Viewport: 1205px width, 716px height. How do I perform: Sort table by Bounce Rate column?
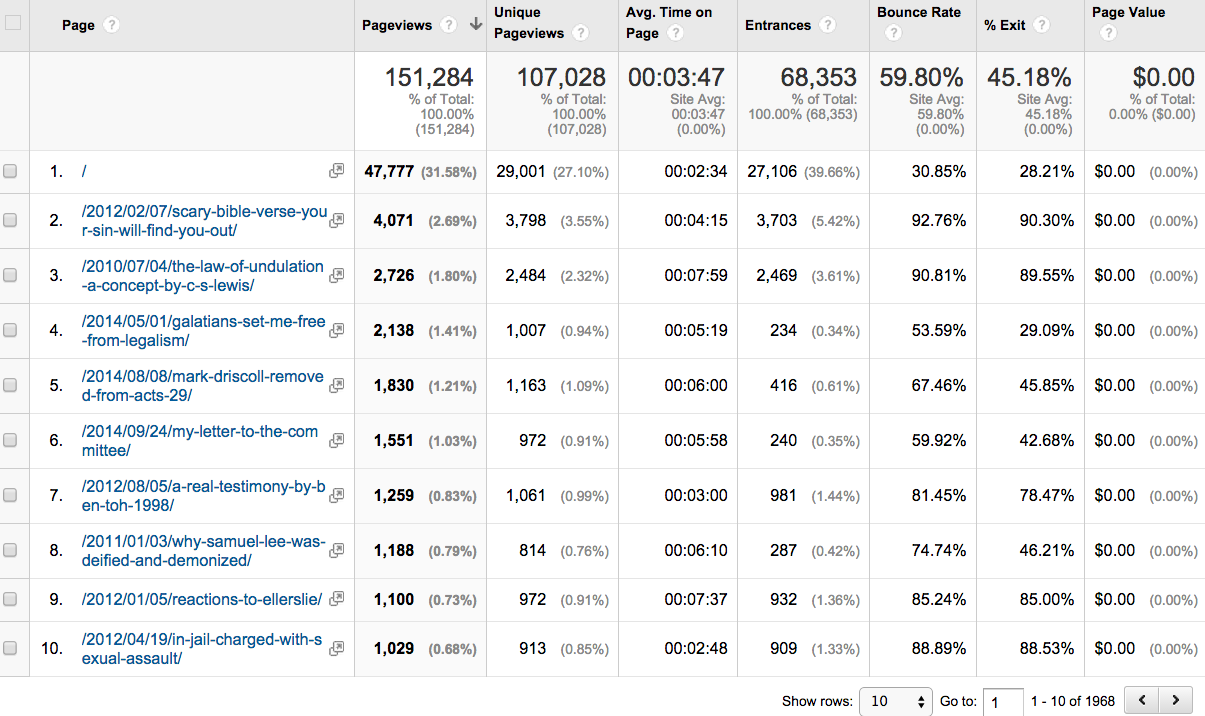(x=918, y=13)
